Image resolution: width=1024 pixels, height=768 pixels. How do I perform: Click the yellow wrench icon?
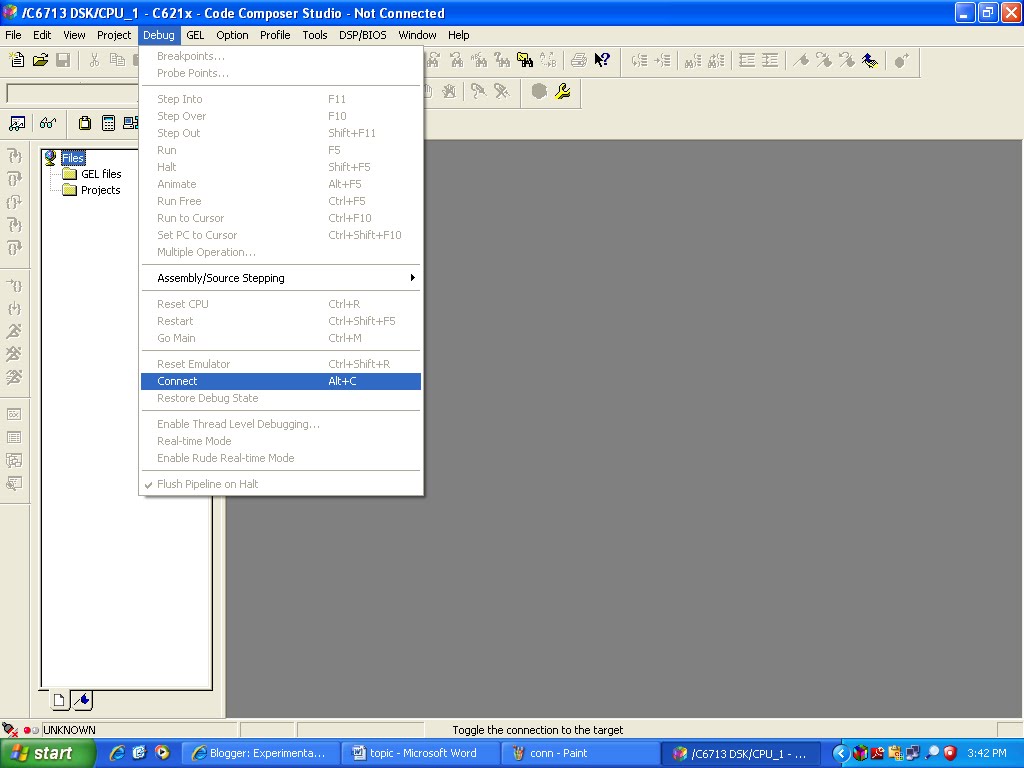(x=562, y=91)
